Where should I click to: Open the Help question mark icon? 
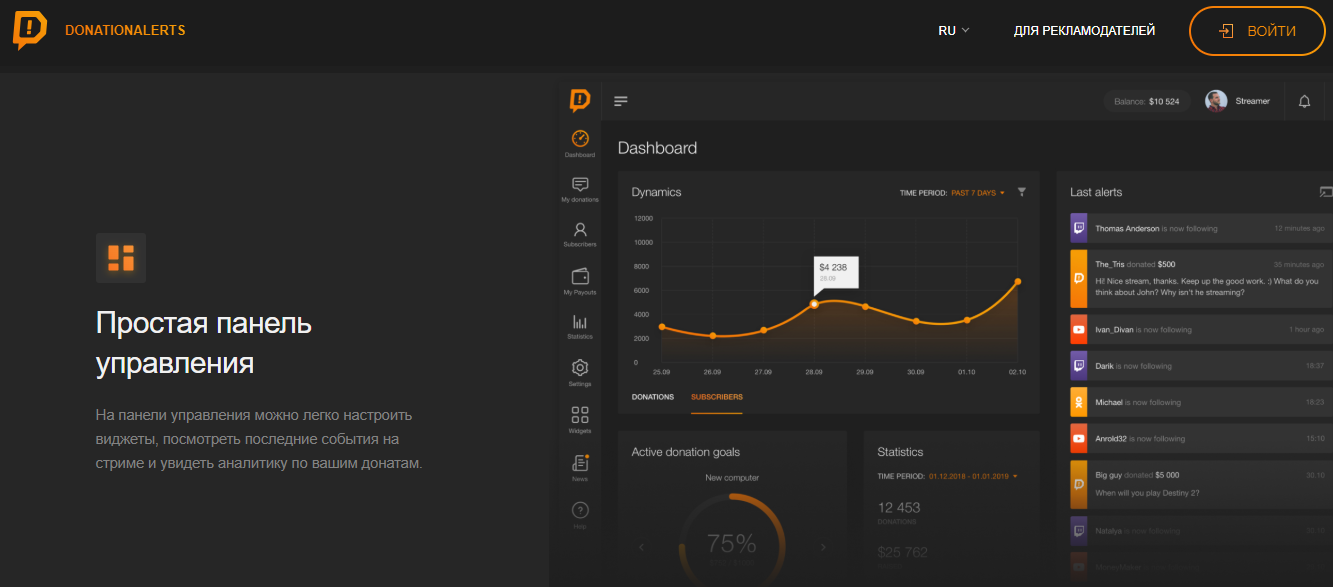coord(580,510)
